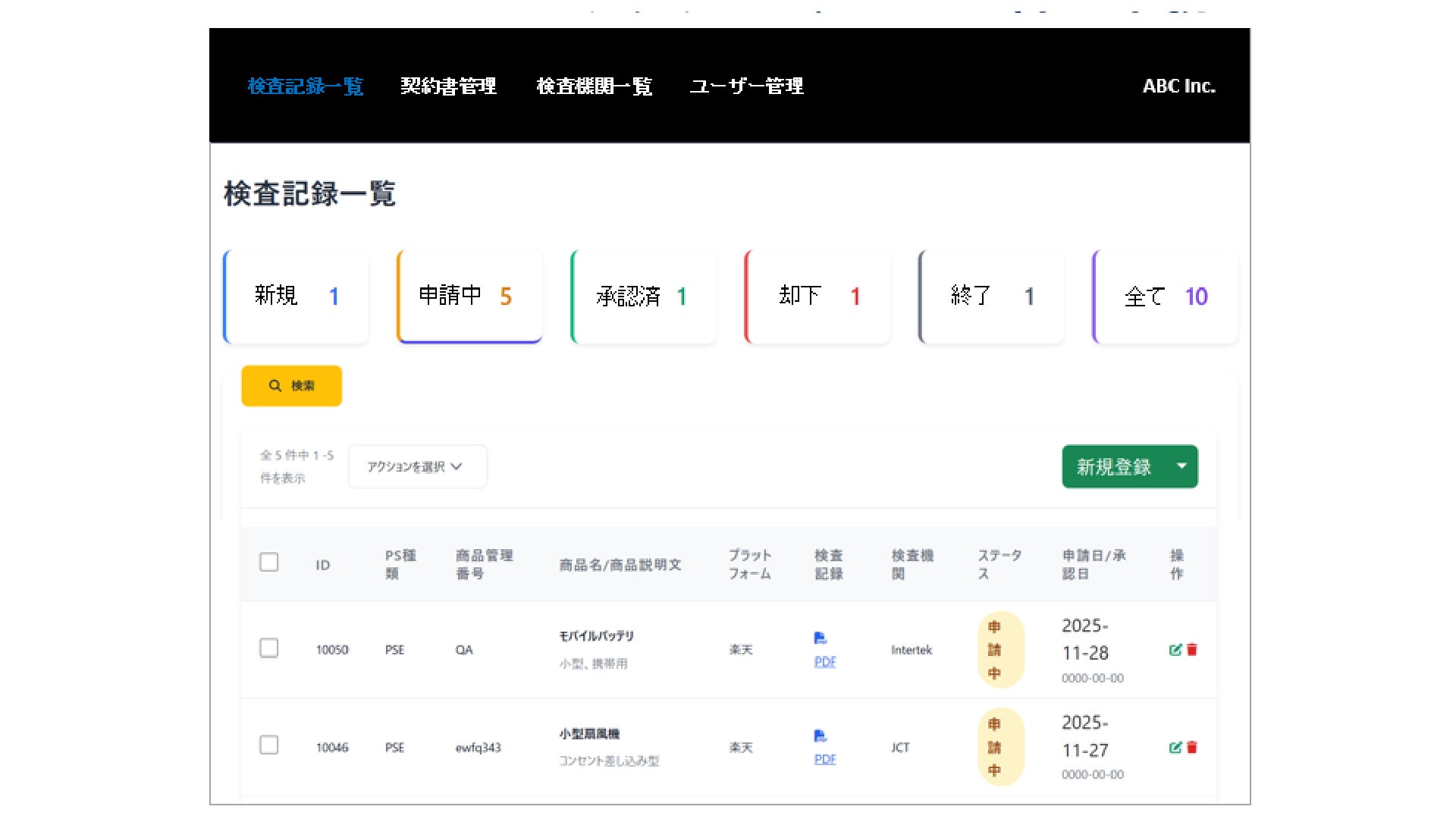Click PDF link for record 10046
Image resolution: width=1456 pixels, height=819 pixels.
click(x=825, y=760)
